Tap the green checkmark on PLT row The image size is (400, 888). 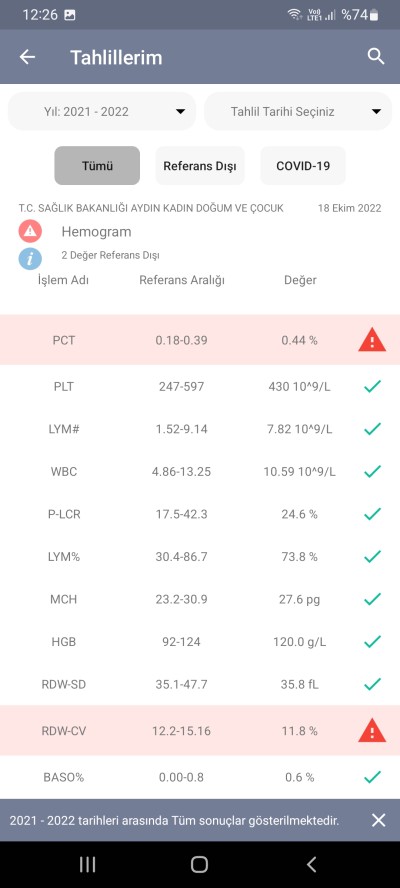point(372,387)
